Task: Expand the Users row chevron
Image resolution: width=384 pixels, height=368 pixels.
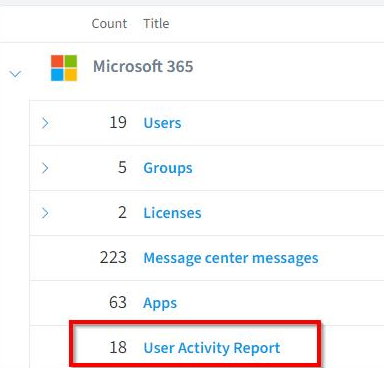Action: coord(45,123)
